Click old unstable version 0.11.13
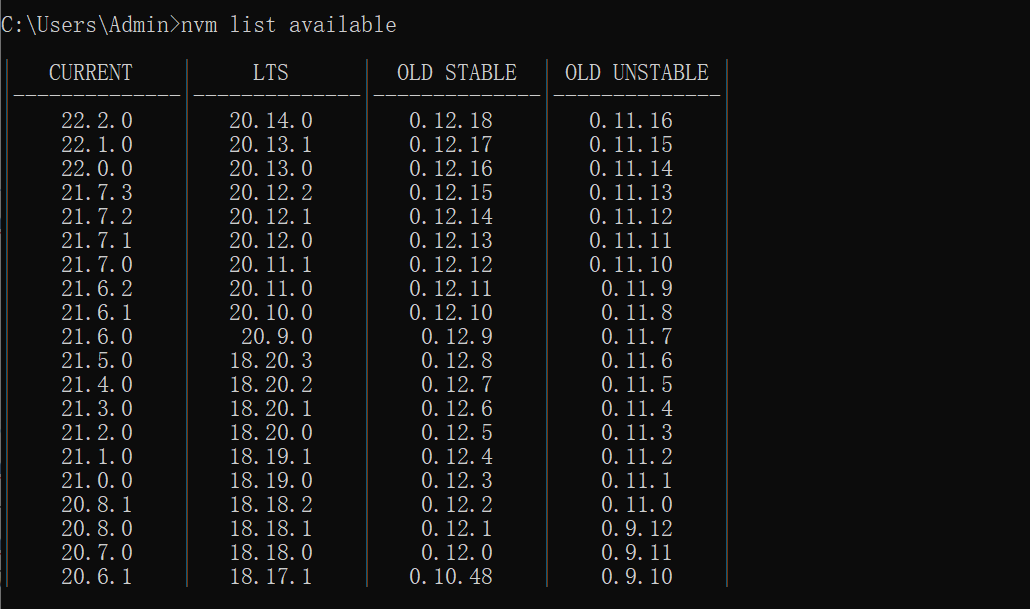The width and height of the screenshot is (1030, 609). coord(631,192)
